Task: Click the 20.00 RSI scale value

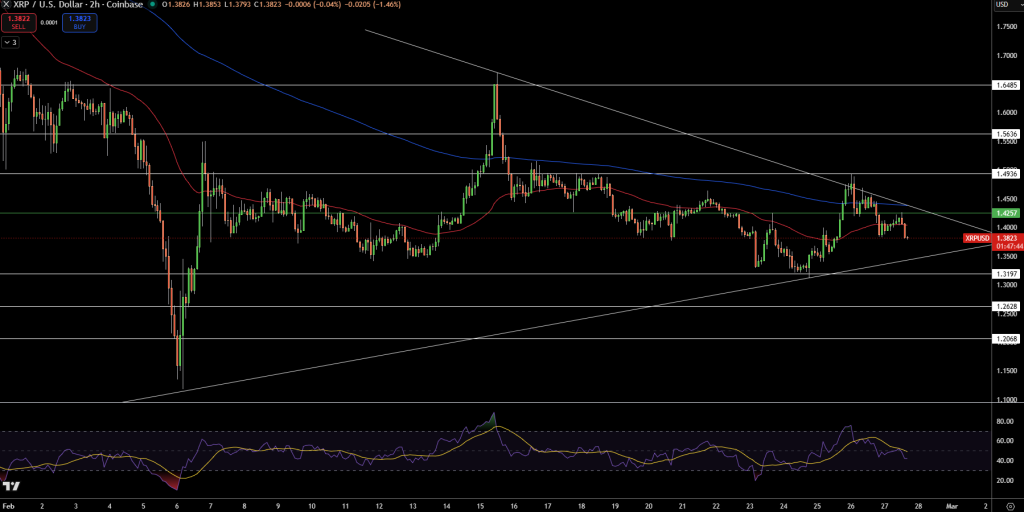Action: (1004, 481)
